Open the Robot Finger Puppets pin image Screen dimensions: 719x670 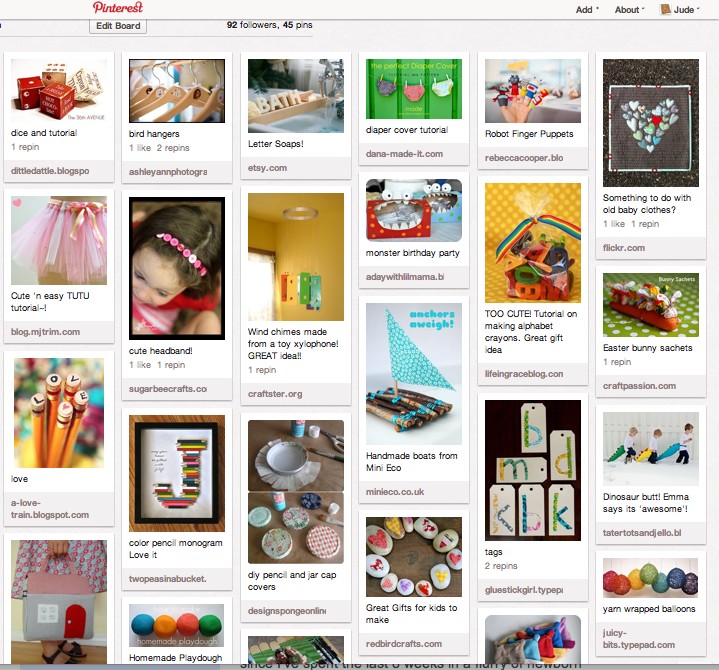coord(533,91)
